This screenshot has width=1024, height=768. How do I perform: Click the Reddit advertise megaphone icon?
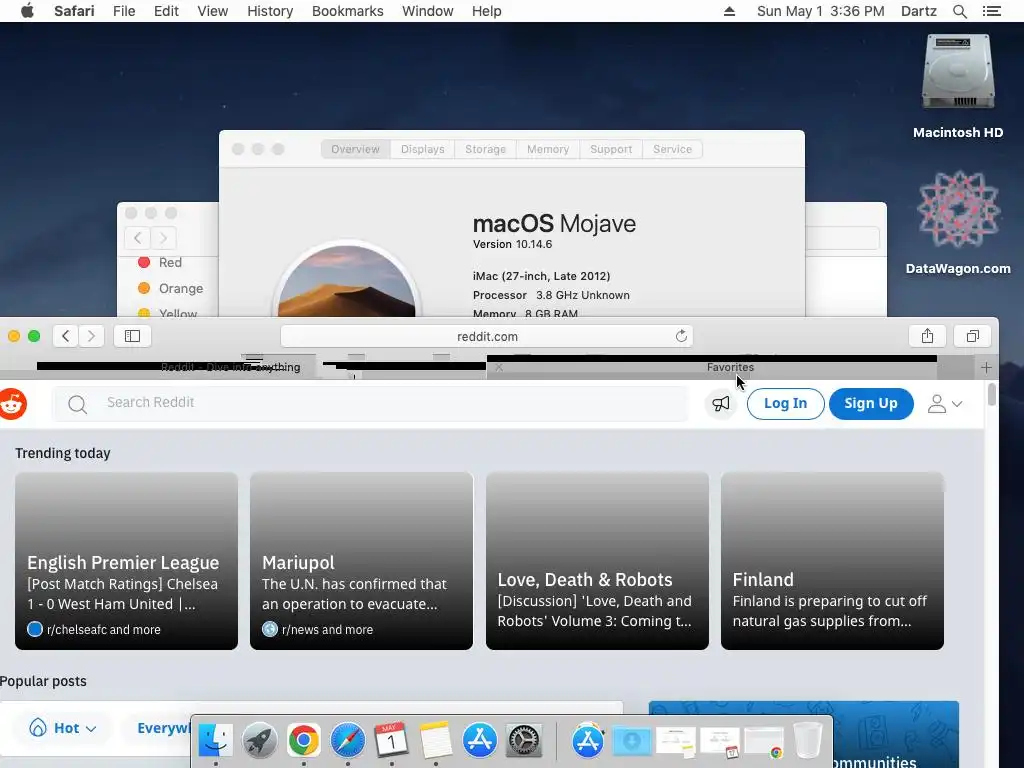721,404
